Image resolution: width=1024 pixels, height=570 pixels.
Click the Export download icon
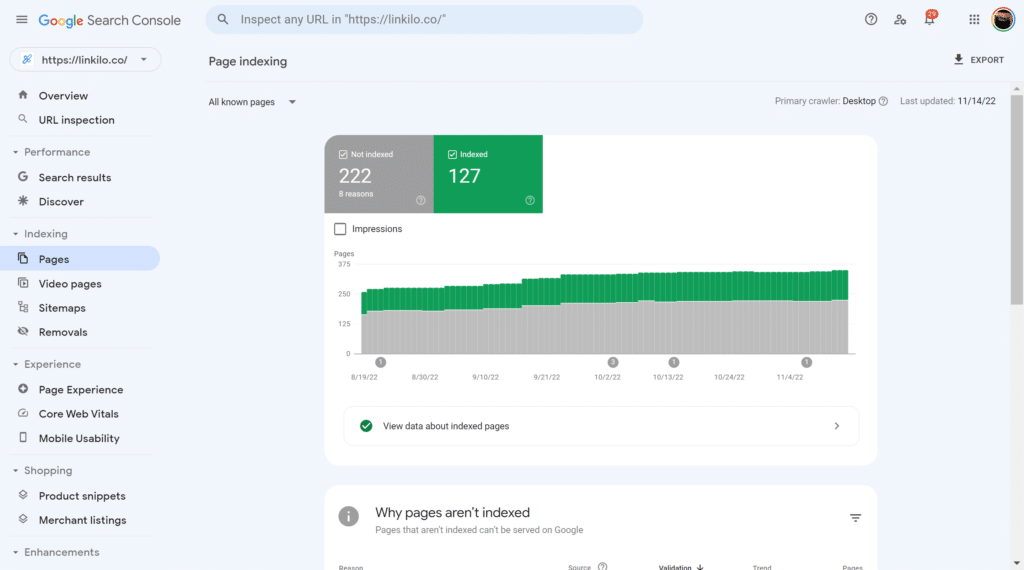click(x=958, y=59)
